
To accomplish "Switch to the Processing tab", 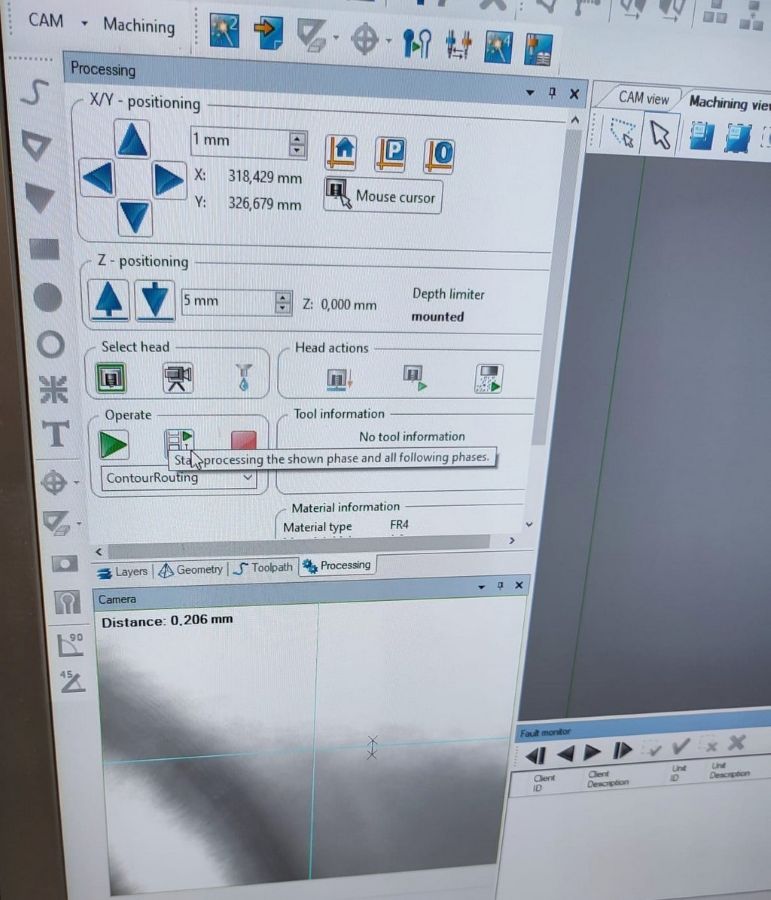I will 337,565.
